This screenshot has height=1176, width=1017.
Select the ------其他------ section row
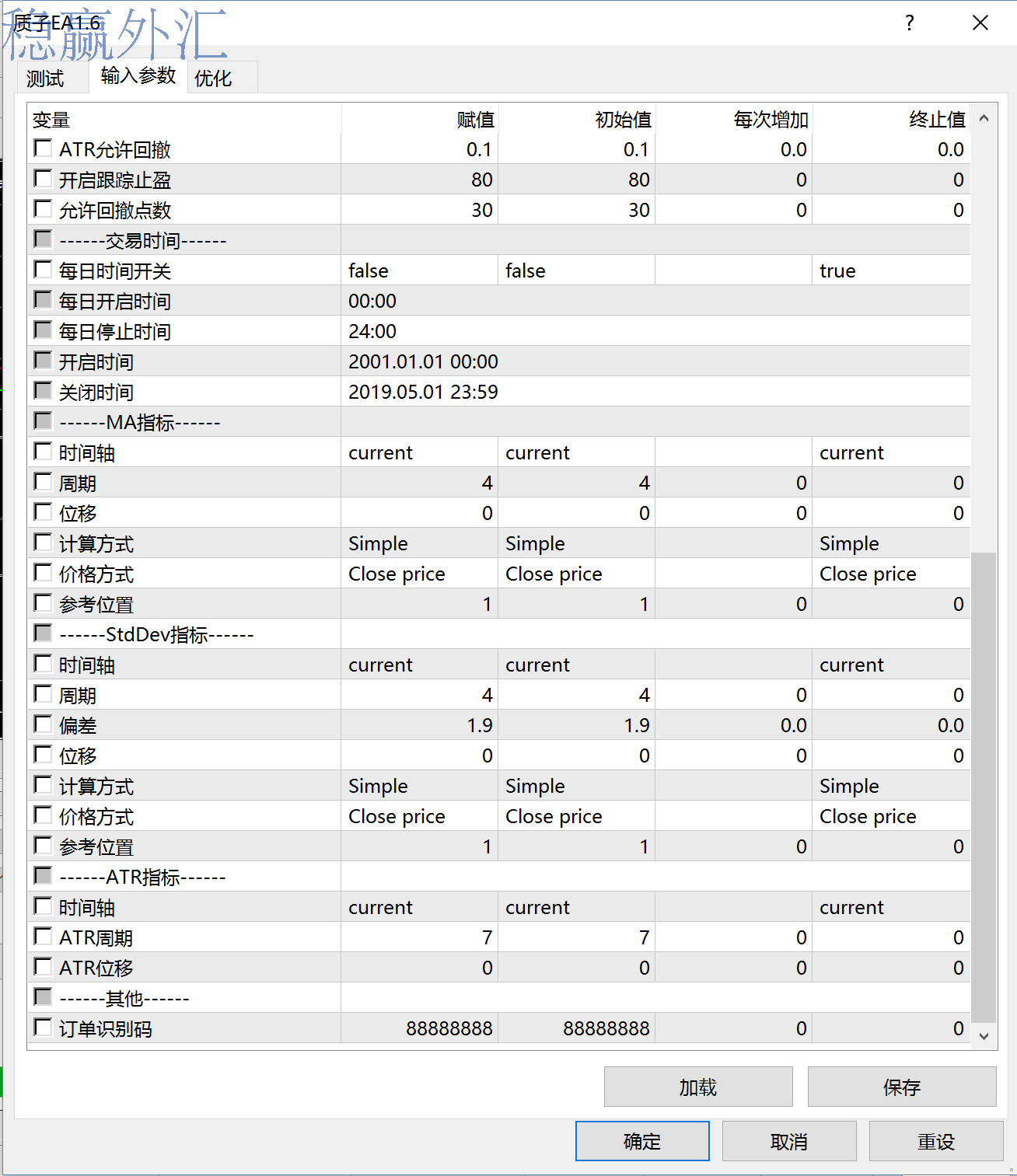[499, 998]
